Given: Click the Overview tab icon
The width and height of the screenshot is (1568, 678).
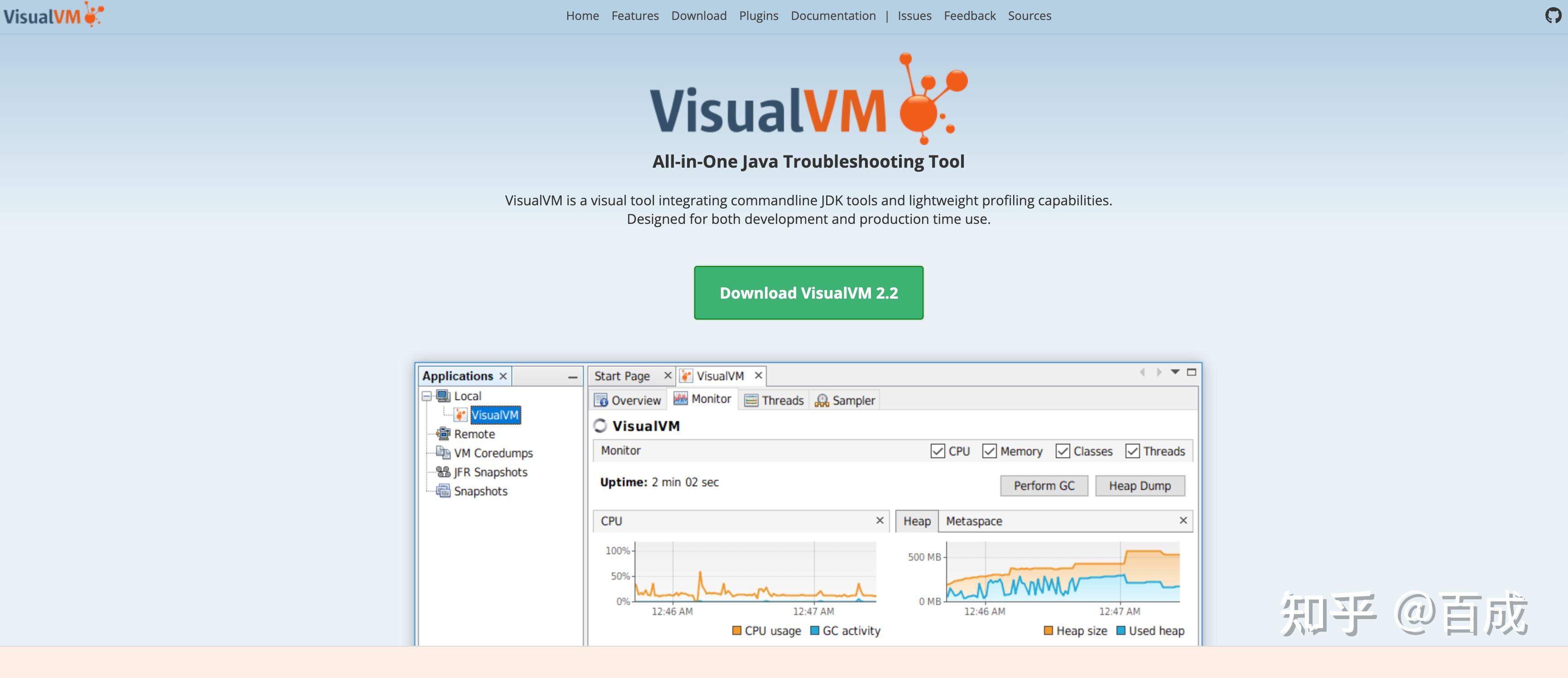Looking at the screenshot, I should click(601, 400).
